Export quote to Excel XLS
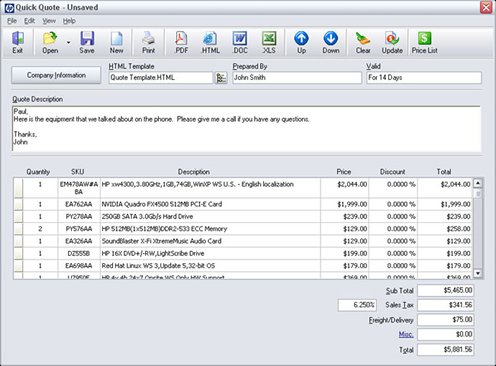The width and height of the screenshot is (496, 366). pyautogui.click(x=269, y=42)
